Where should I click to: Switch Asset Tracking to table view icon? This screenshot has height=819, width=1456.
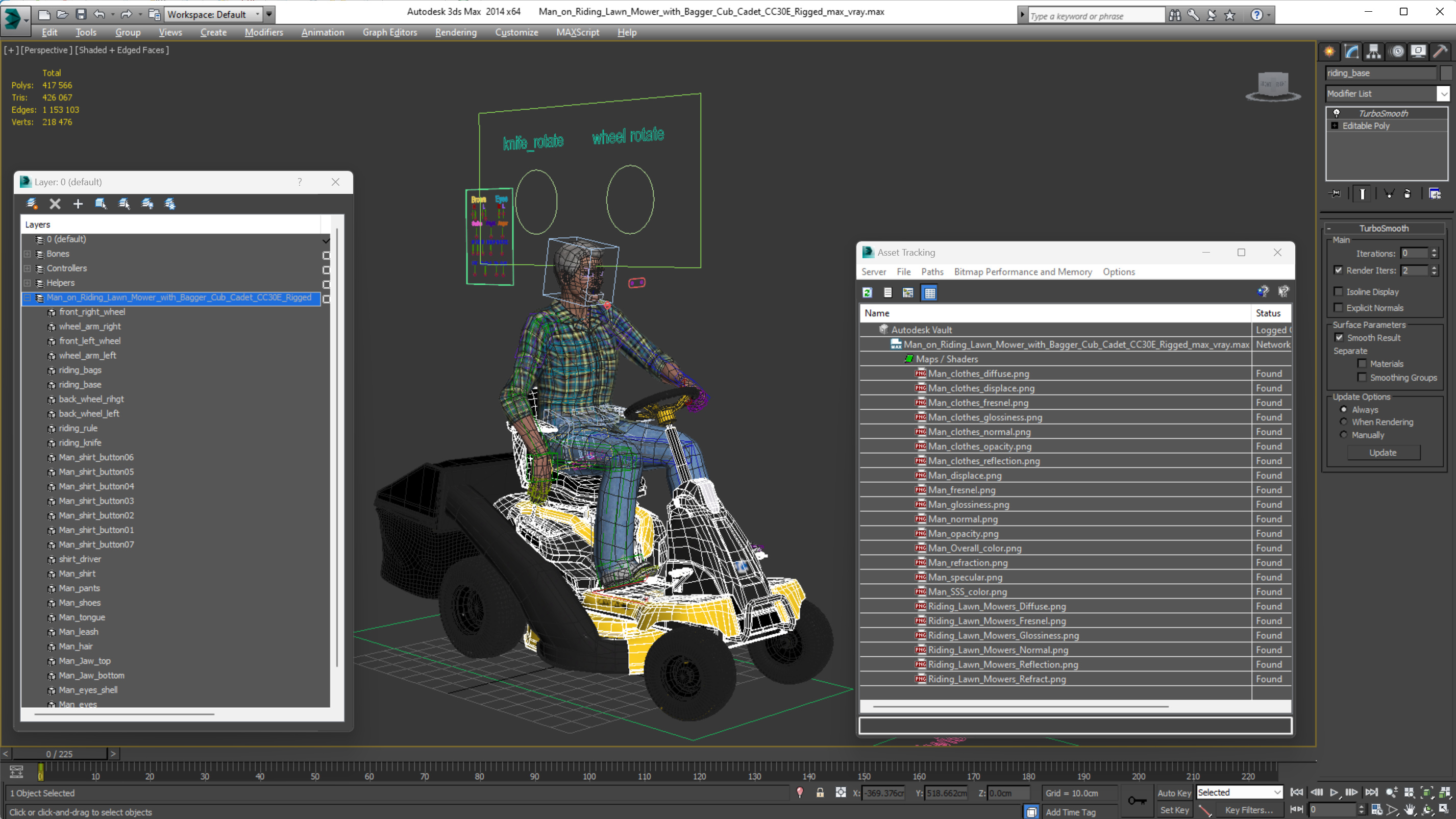pos(930,292)
